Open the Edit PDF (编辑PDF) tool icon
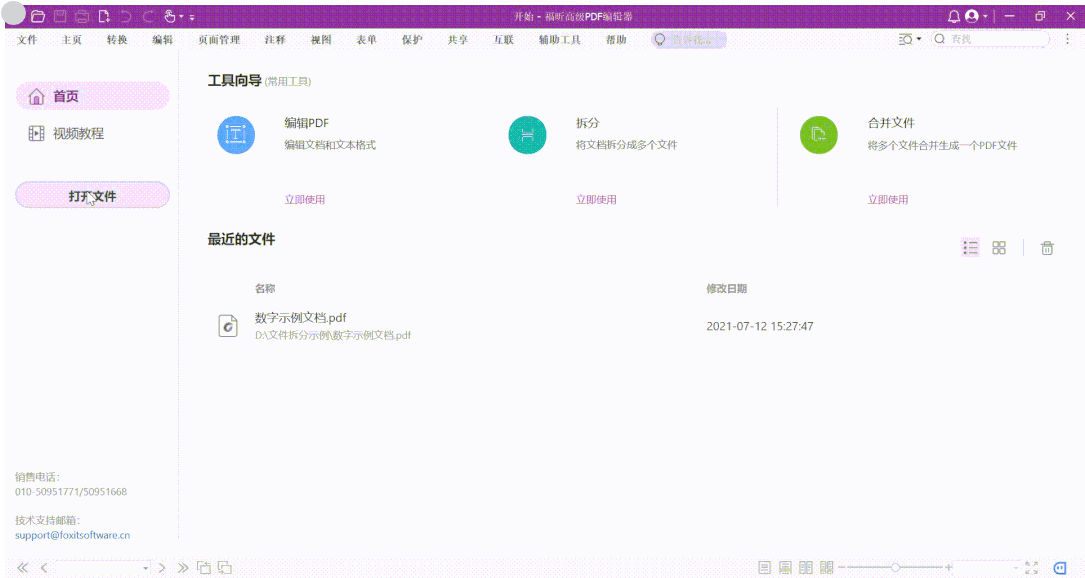The width and height of the screenshot is (1085, 578). [236, 134]
